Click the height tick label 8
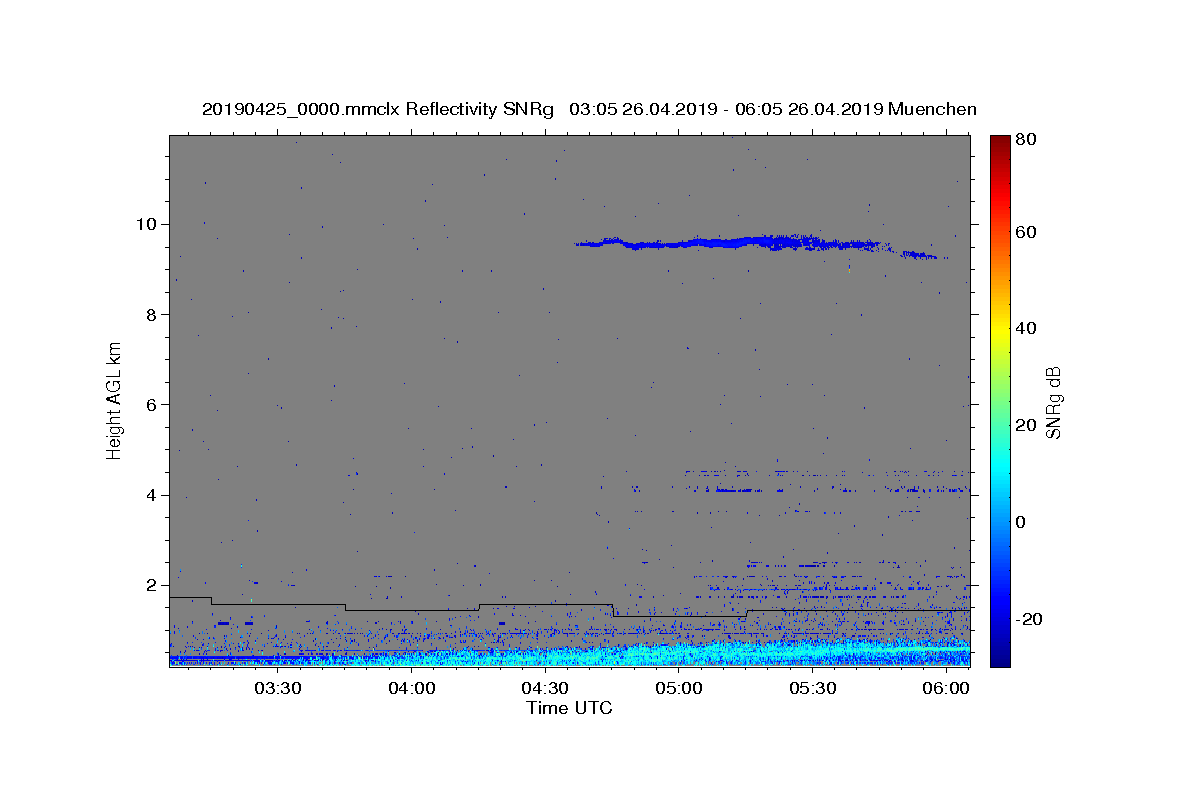The width and height of the screenshot is (1200, 800). point(152,314)
